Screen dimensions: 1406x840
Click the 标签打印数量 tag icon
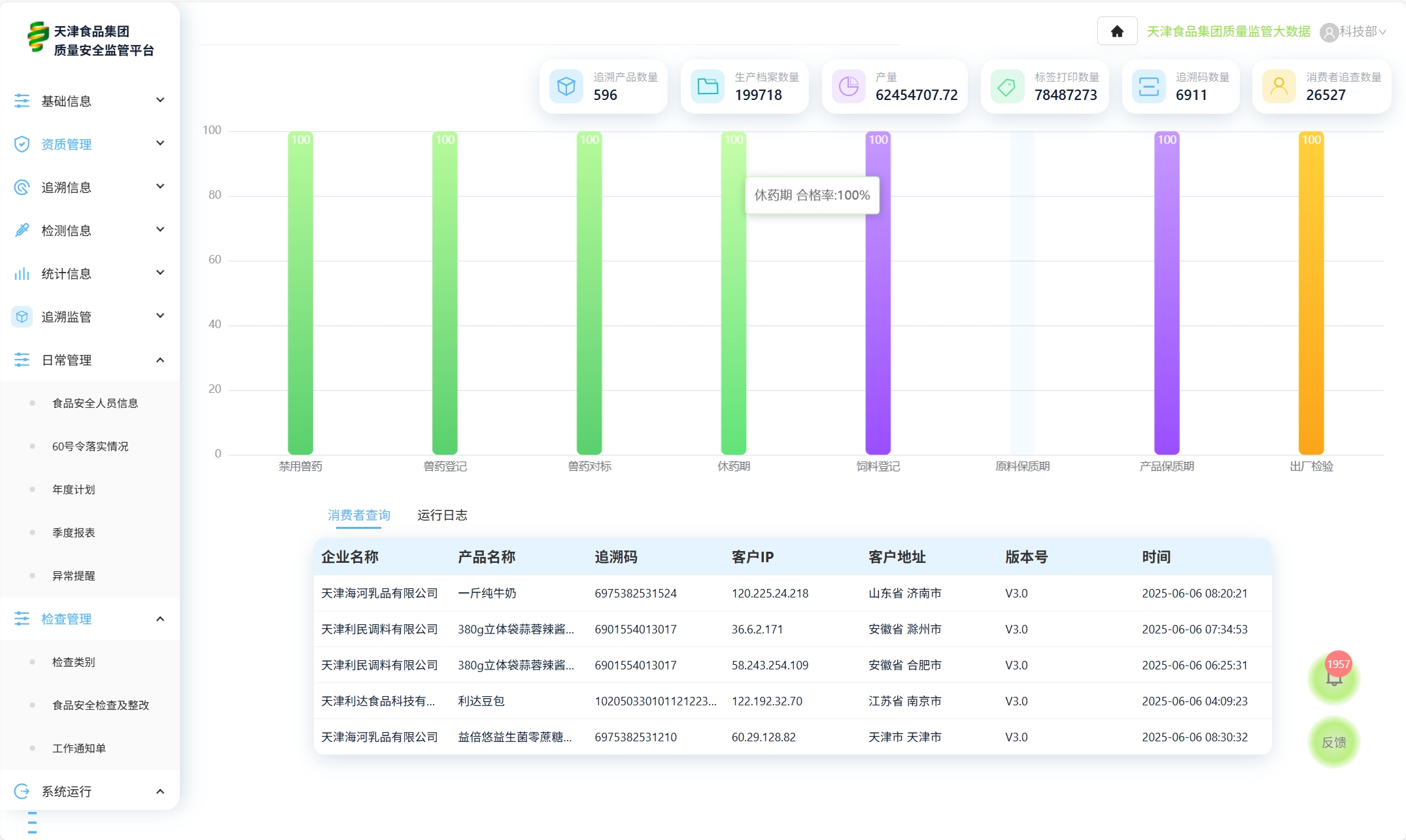pos(1008,86)
